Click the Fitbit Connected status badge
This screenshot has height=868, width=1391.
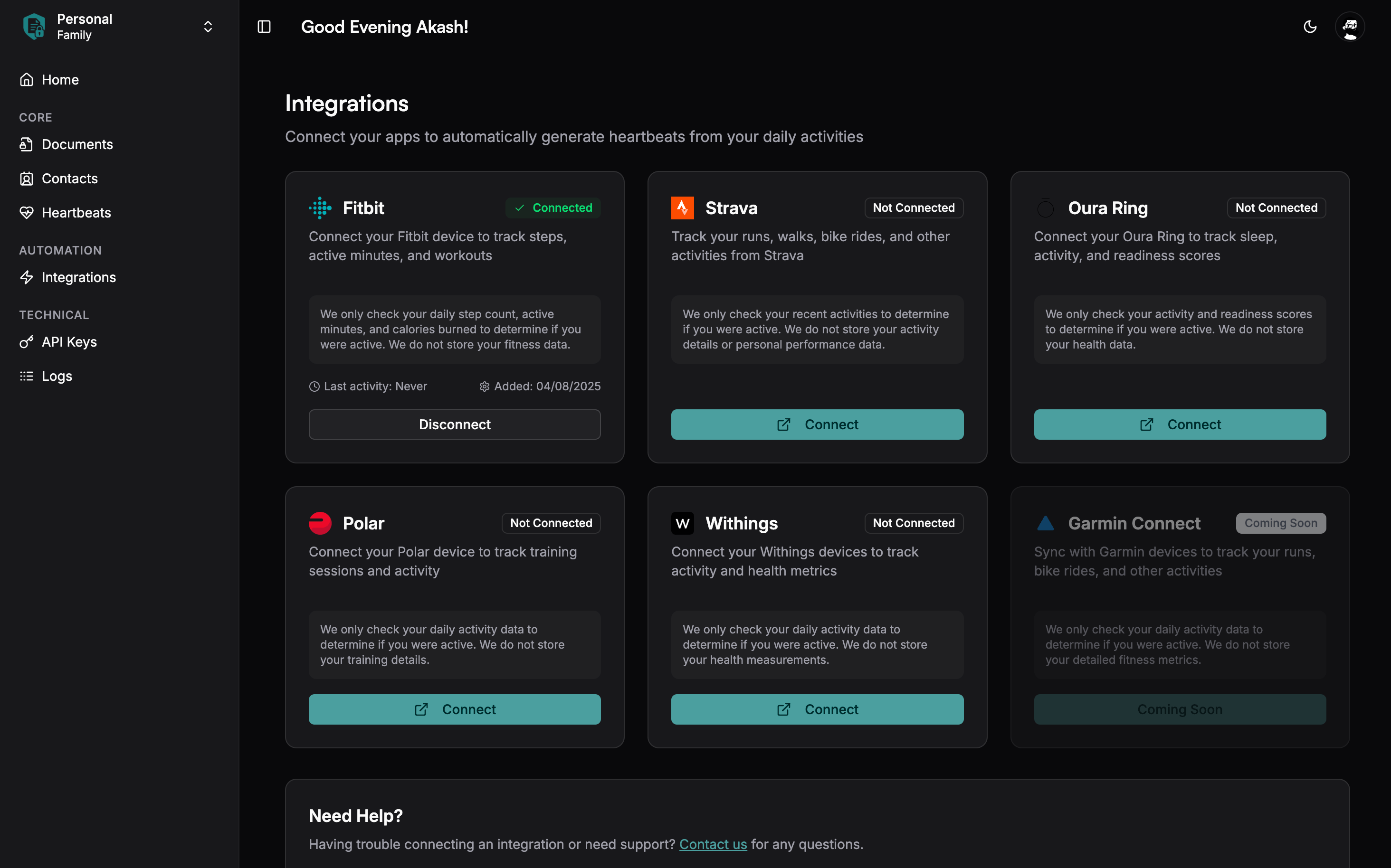pos(553,208)
